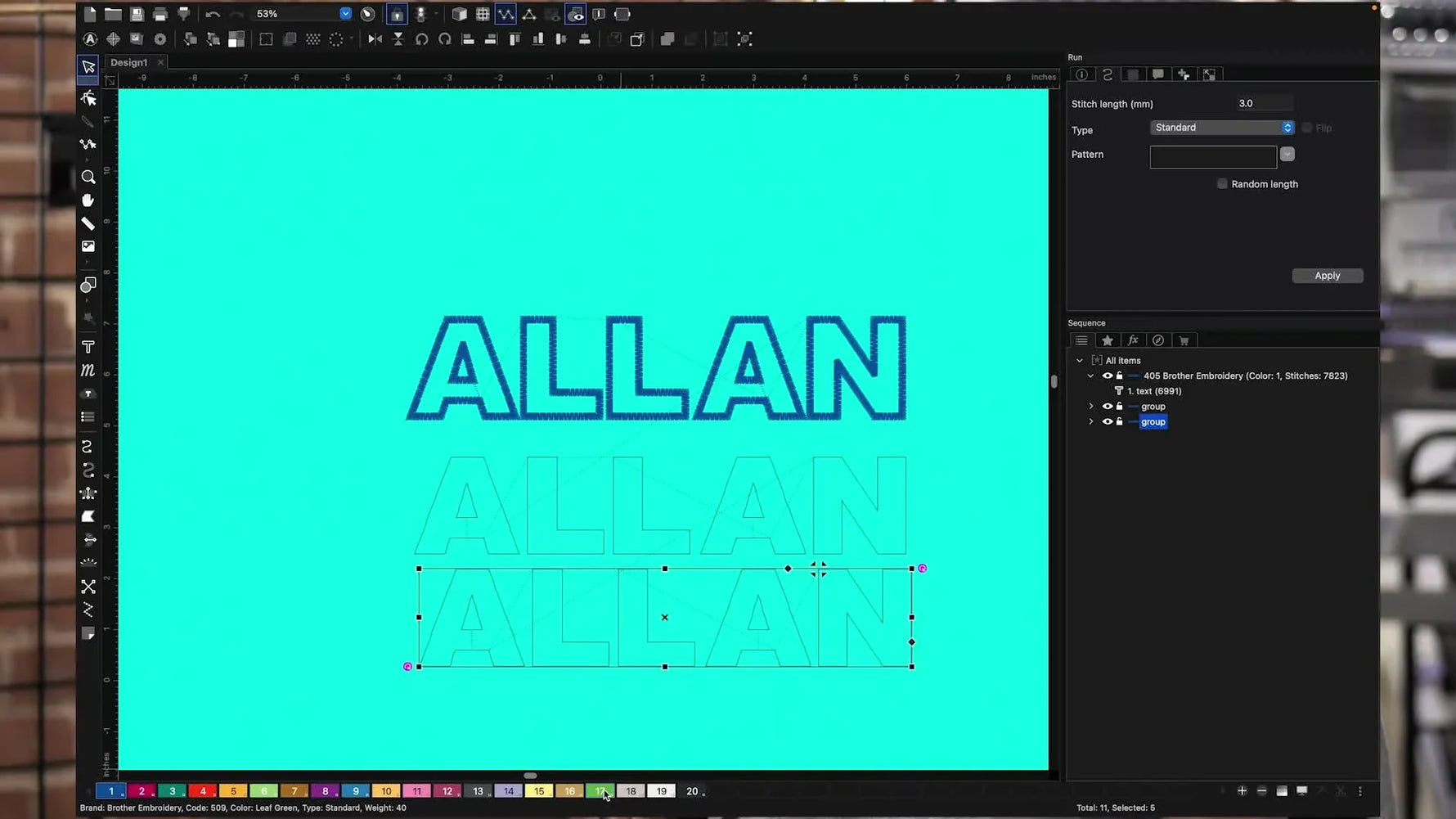Open the shopping cart tab in Sequence
Screen dimensions: 1456x819
pyautogui.click(x=1184, y=340)
